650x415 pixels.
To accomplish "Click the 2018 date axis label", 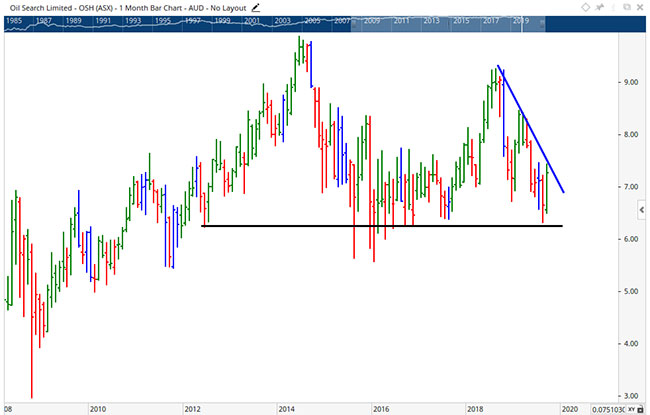I will point(475,409).
